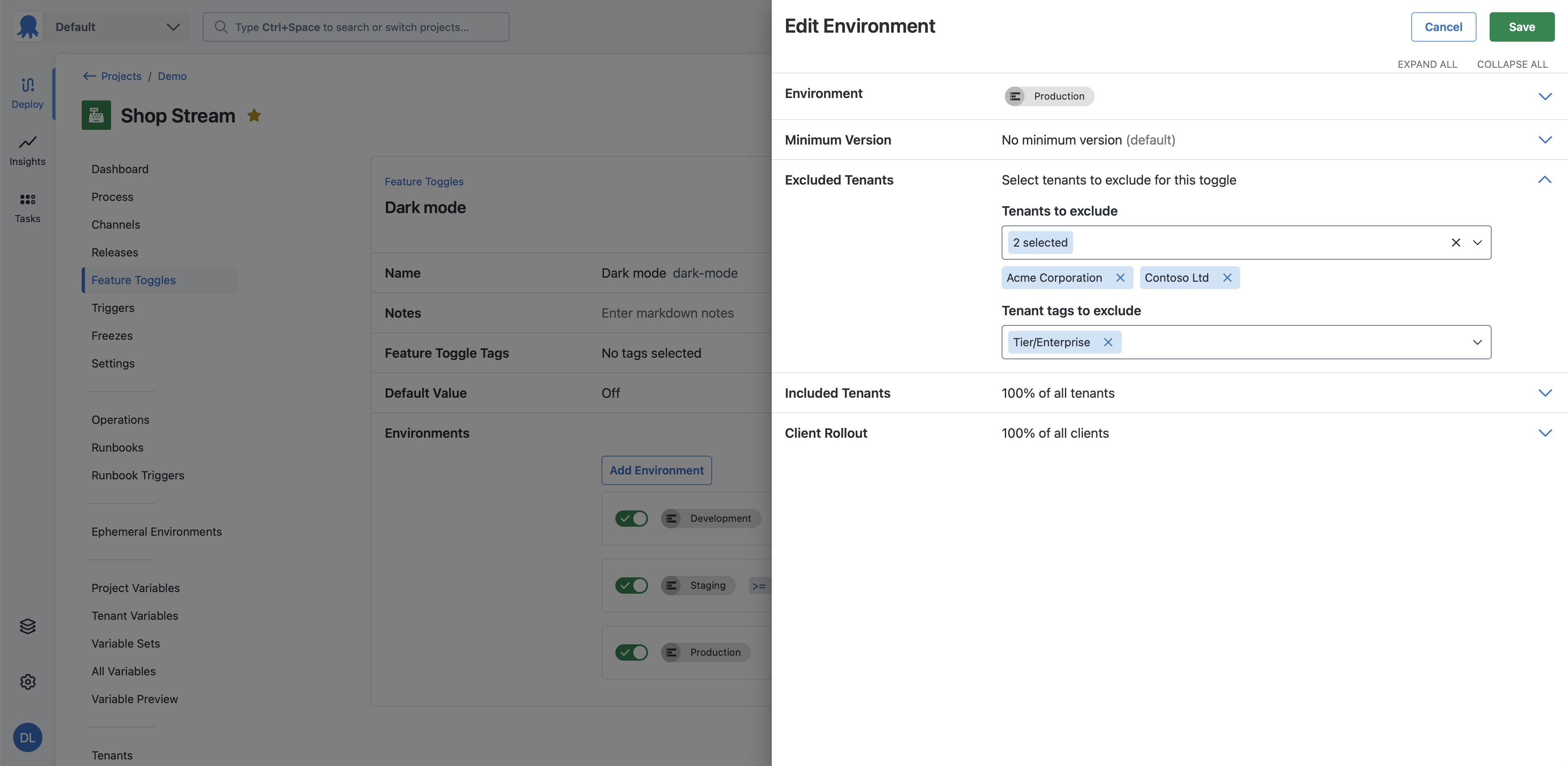Image resolution: width=1568 pixels, height=766 pixels.
Task: Open the Deploy section icon in sidebar
Action: coord(27,85)
